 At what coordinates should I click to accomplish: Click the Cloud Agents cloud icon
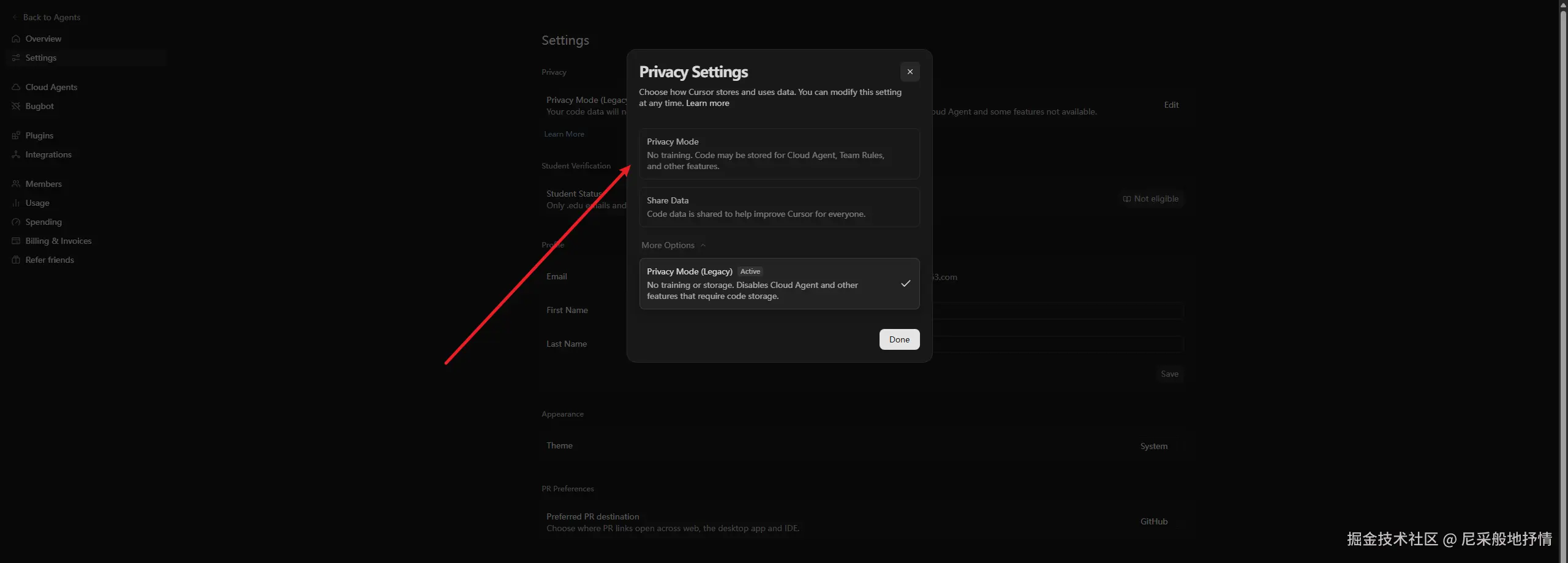click(16, 87)
